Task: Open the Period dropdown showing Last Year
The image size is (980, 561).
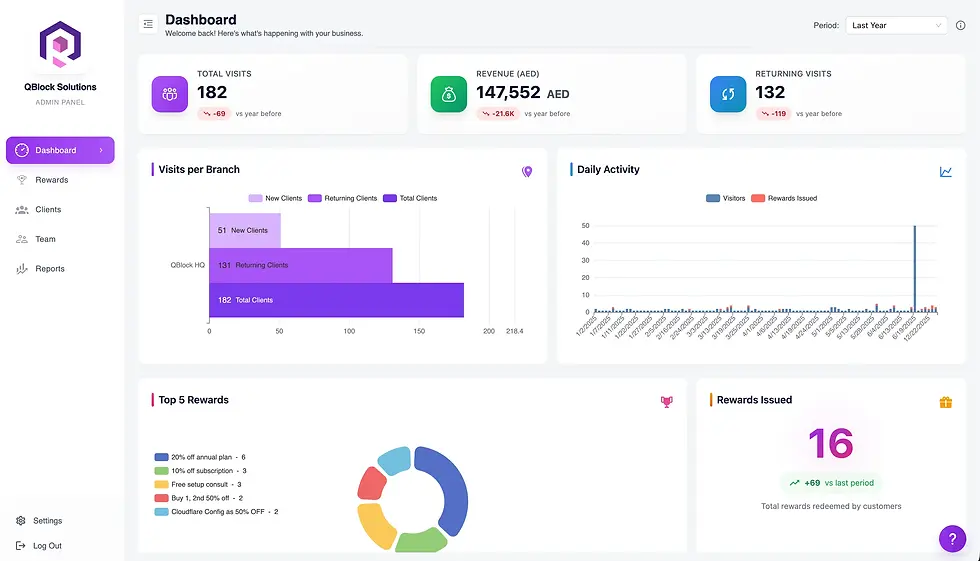Action: (x=896, y=26)
